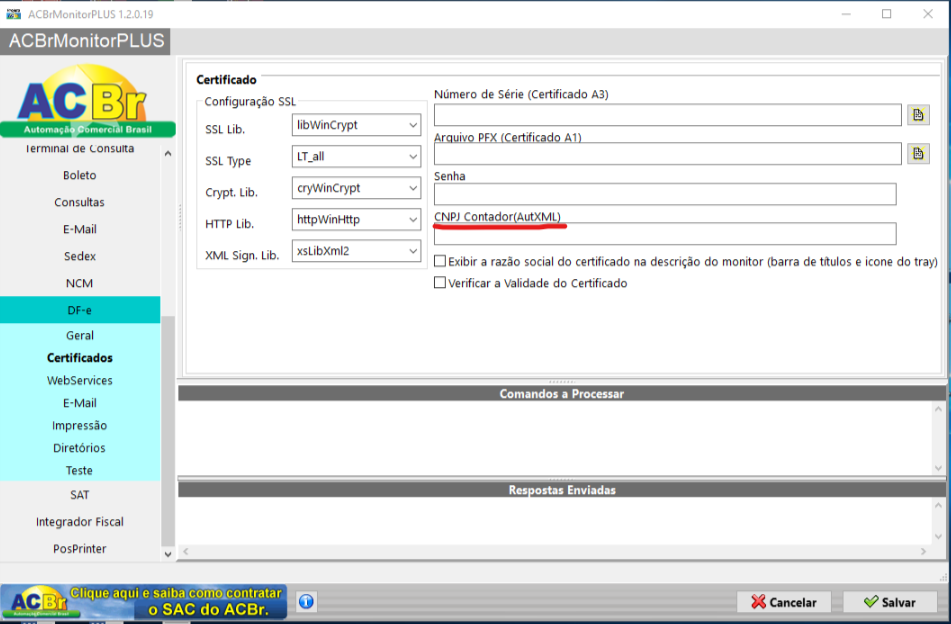Click the browse icon for Número de Série

(918, 115)
